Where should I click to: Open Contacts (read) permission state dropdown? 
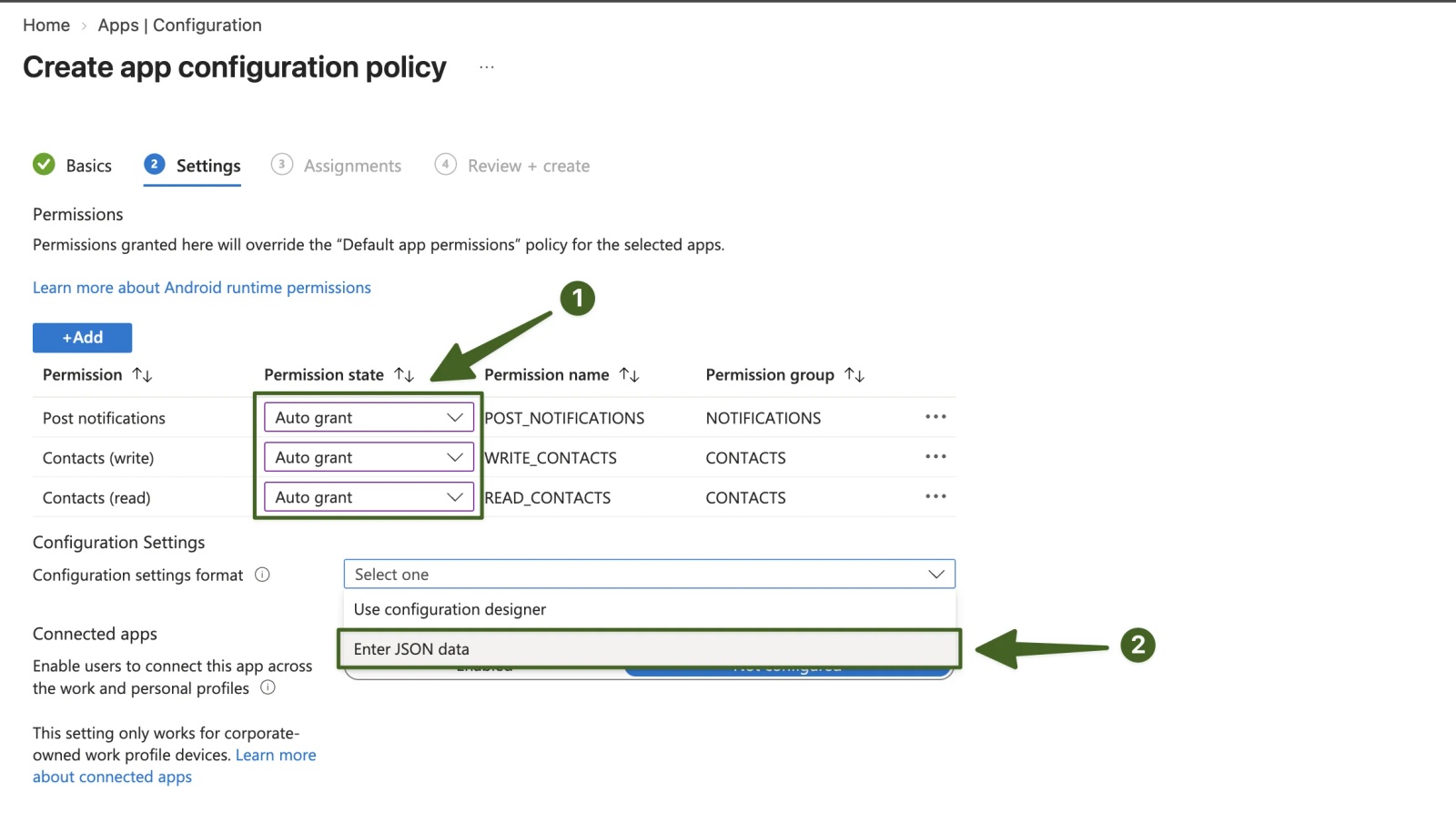pos(369,497)
